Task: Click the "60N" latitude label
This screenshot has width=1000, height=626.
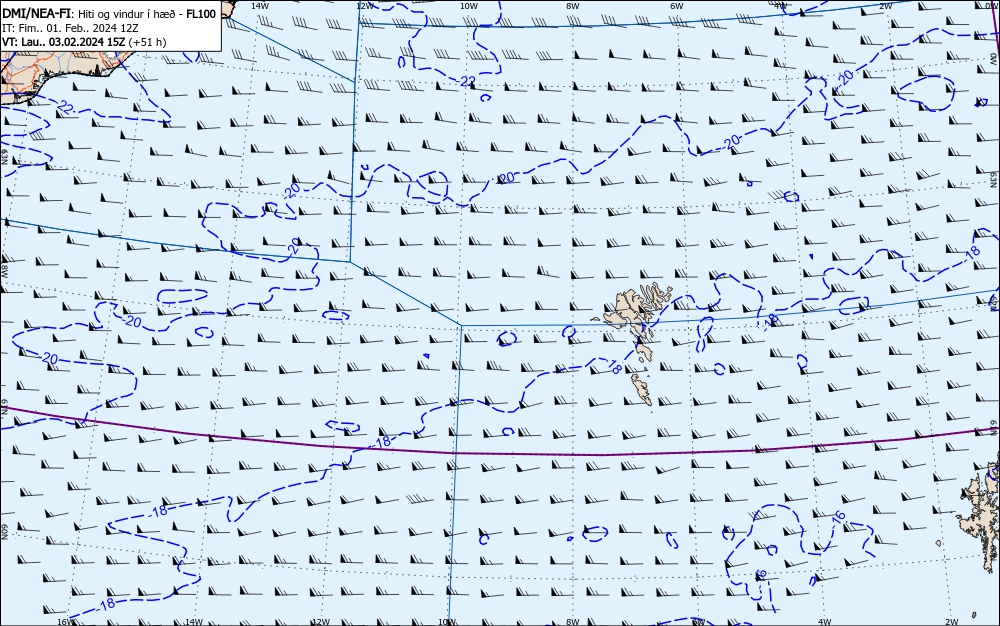Action: [x=4, y=532]
